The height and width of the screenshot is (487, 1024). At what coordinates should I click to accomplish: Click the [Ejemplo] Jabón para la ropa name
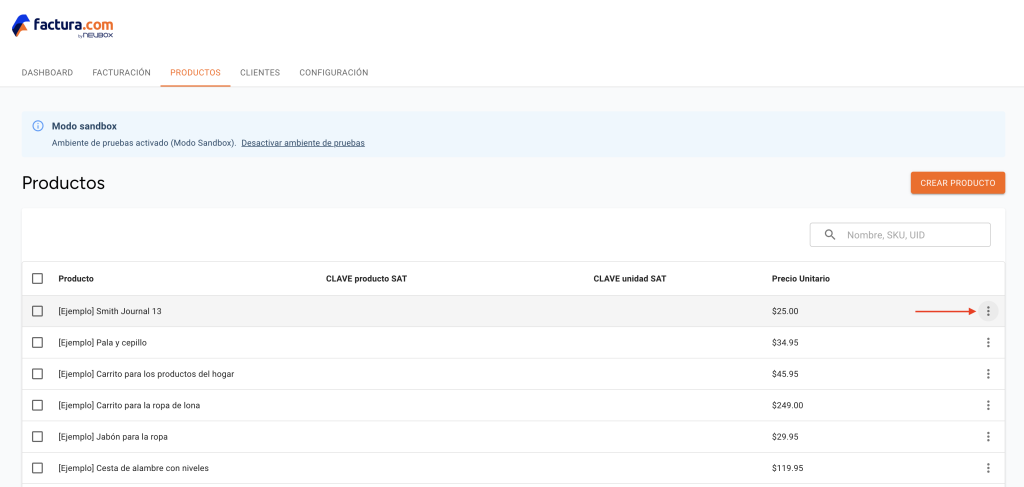click(113, 437)
